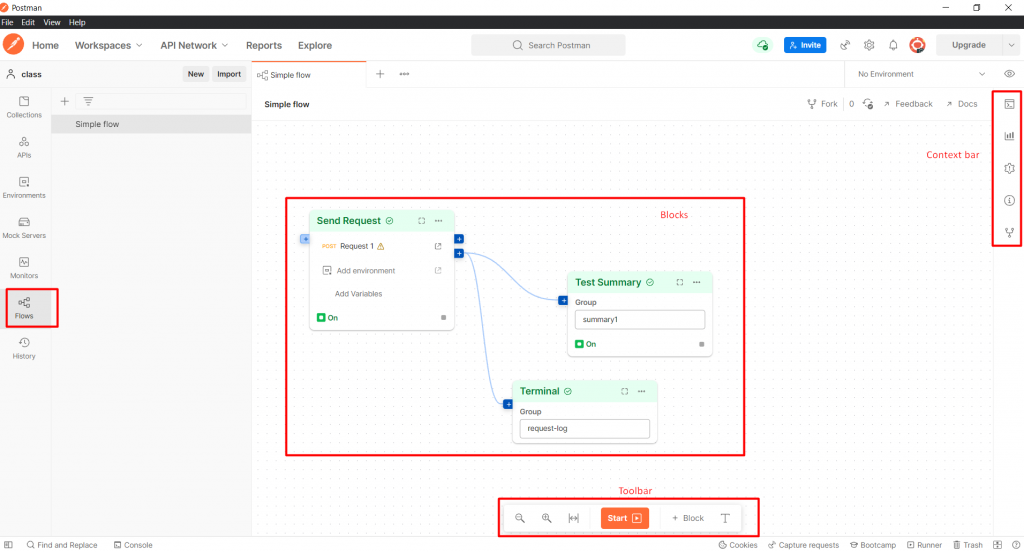
Task: Click the expand icon on Terminal block
Action: 624,391
